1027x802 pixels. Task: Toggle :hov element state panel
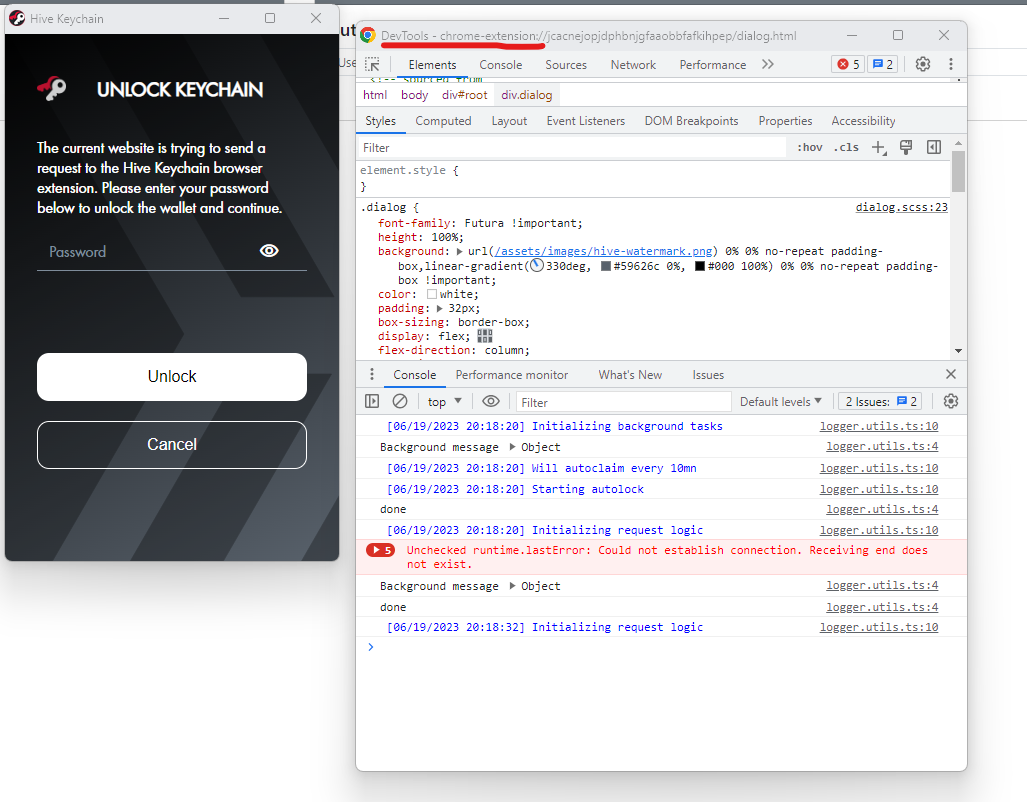pos(810,147)
